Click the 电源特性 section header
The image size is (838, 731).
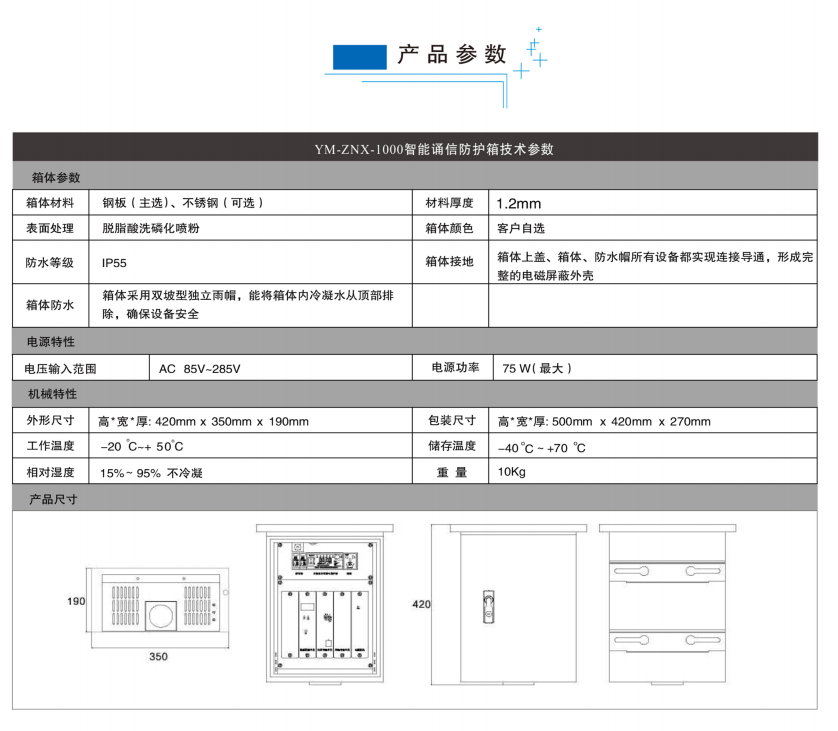[x=54, y=342]
